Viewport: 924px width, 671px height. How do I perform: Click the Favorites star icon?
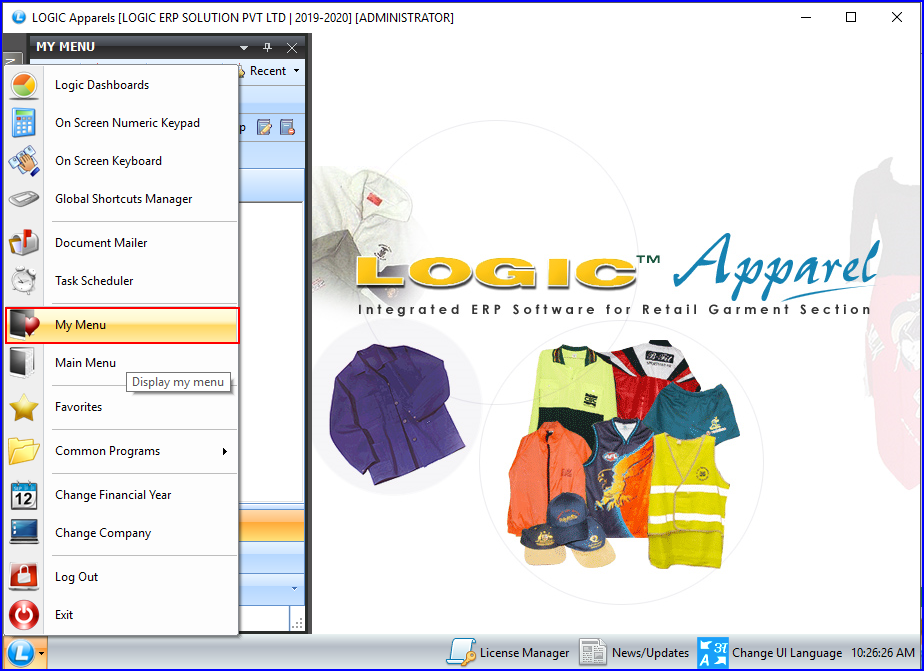pos(24,407)
